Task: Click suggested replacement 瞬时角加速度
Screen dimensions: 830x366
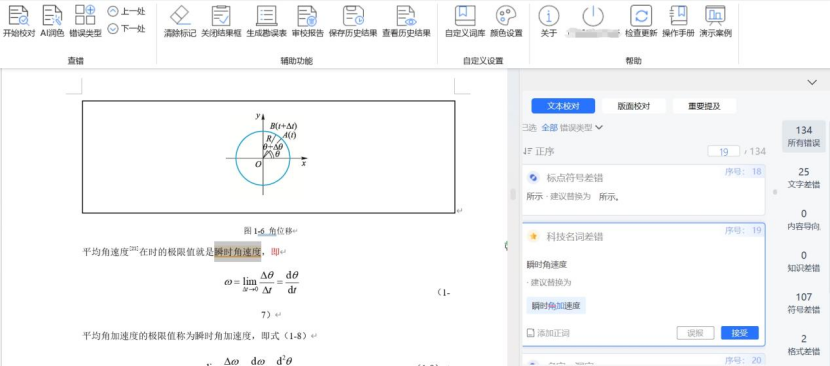Action: [556, 306]
